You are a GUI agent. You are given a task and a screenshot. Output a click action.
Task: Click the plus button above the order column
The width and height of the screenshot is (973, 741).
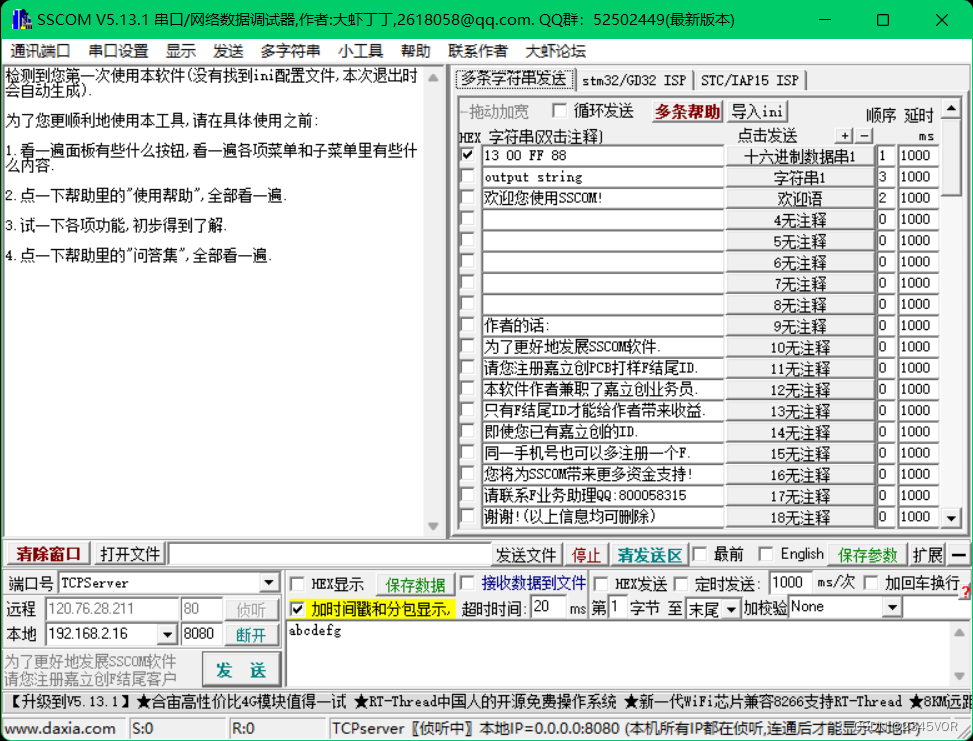(844, 135)
